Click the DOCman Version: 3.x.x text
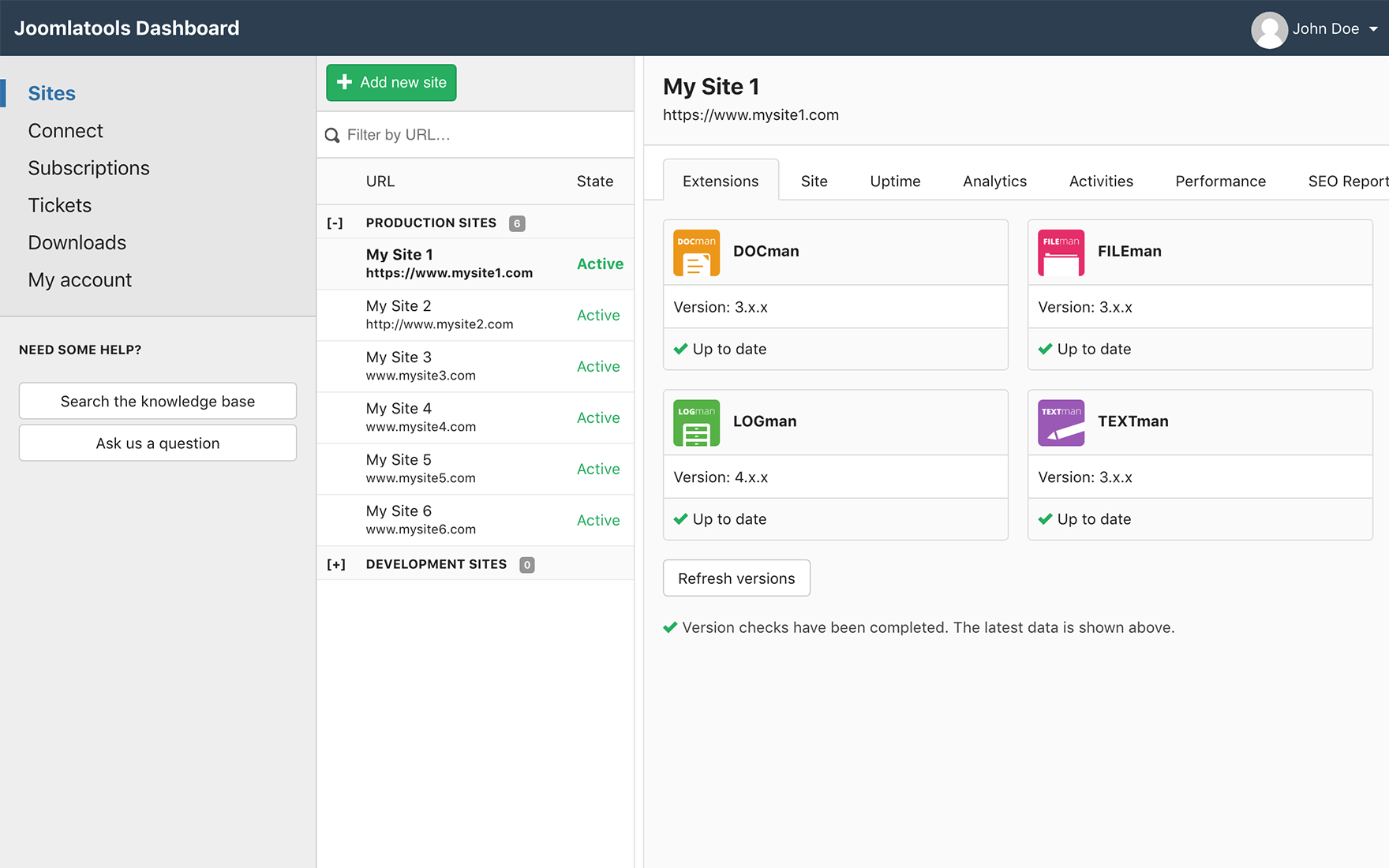The height and width of the screenshot is (868, 1389). click(721, 307)
